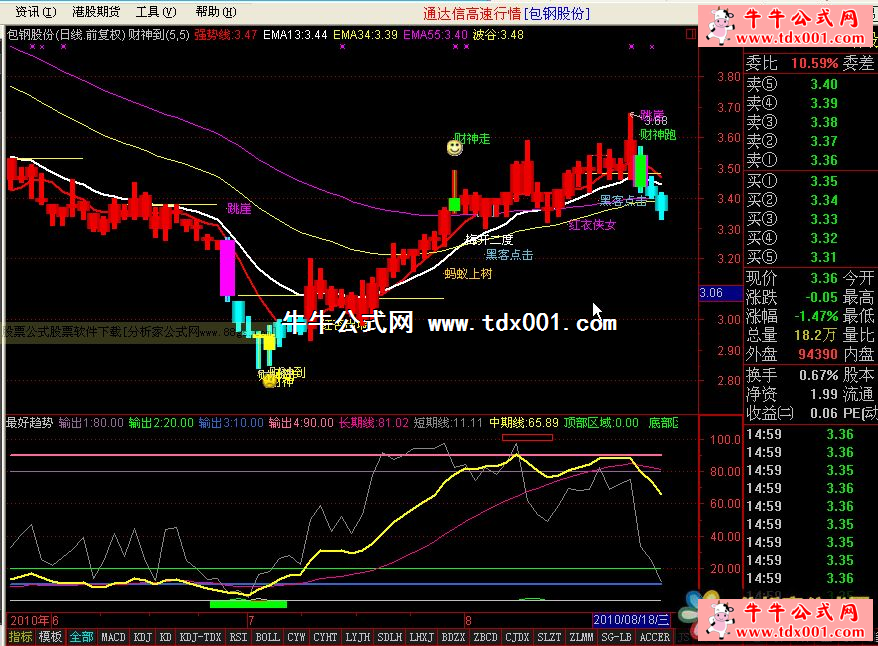Click the 通达信高速行情[包钢股份] title text

pyautogui.click(x=507, y=13)
